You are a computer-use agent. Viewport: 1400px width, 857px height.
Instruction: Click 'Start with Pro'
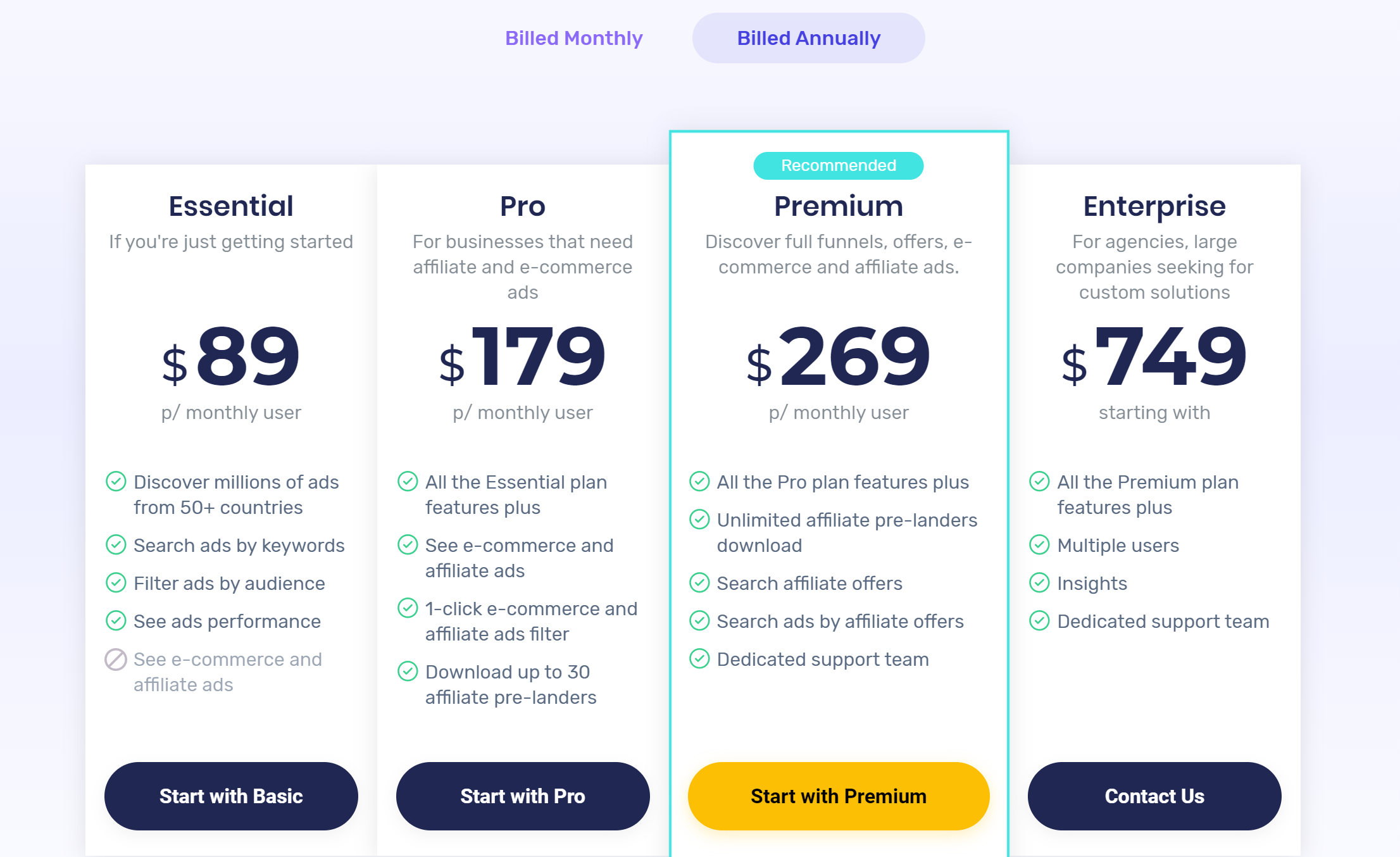[522, 796]
